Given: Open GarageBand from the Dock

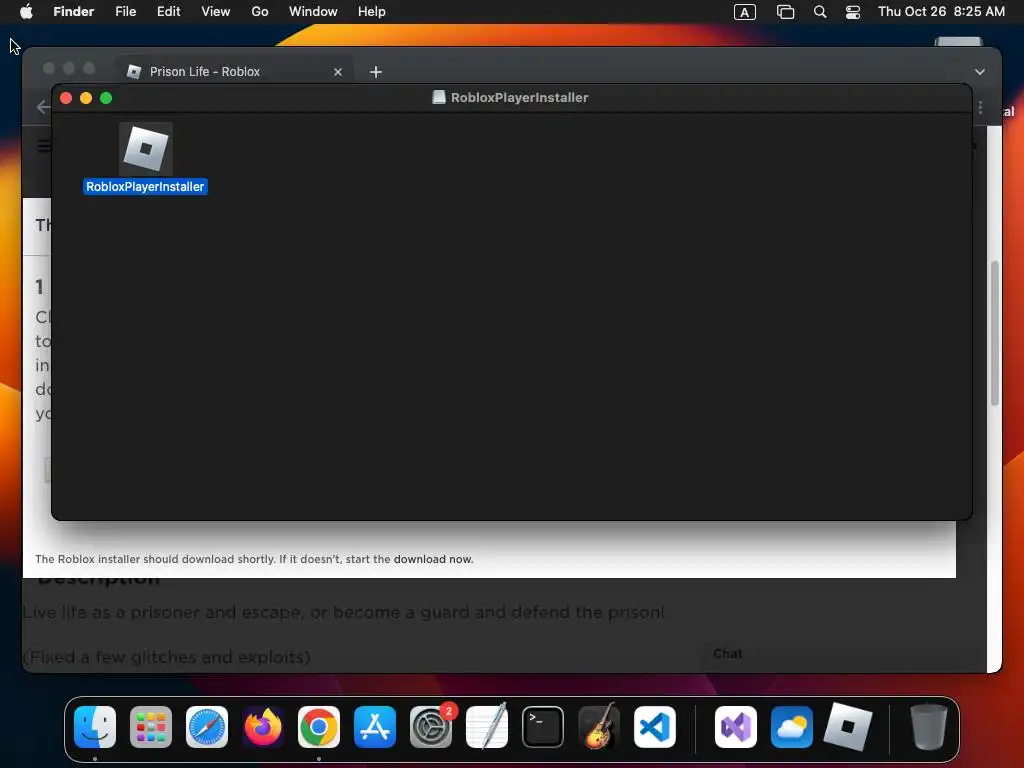Looking at the screenshot, I should [x=599, y=727].
